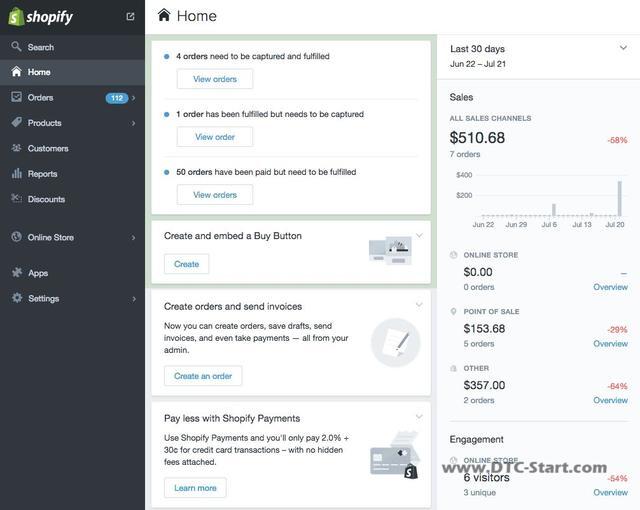Click the Reports bar chart icon
This screenshot has height=510, width=640.
(x=16, y=173)
